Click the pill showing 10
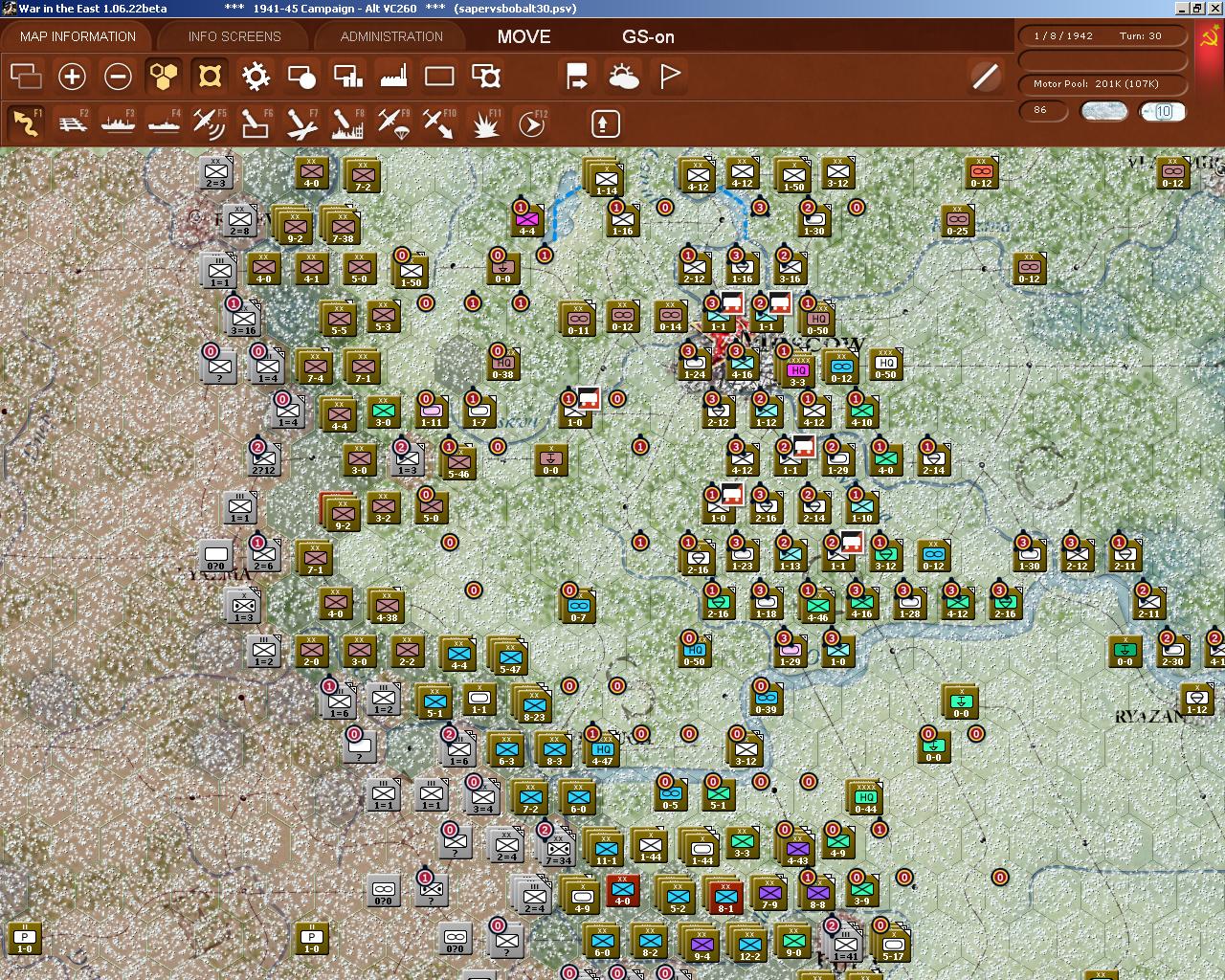Screen dimensions: 1225x980 [1163, 111]
